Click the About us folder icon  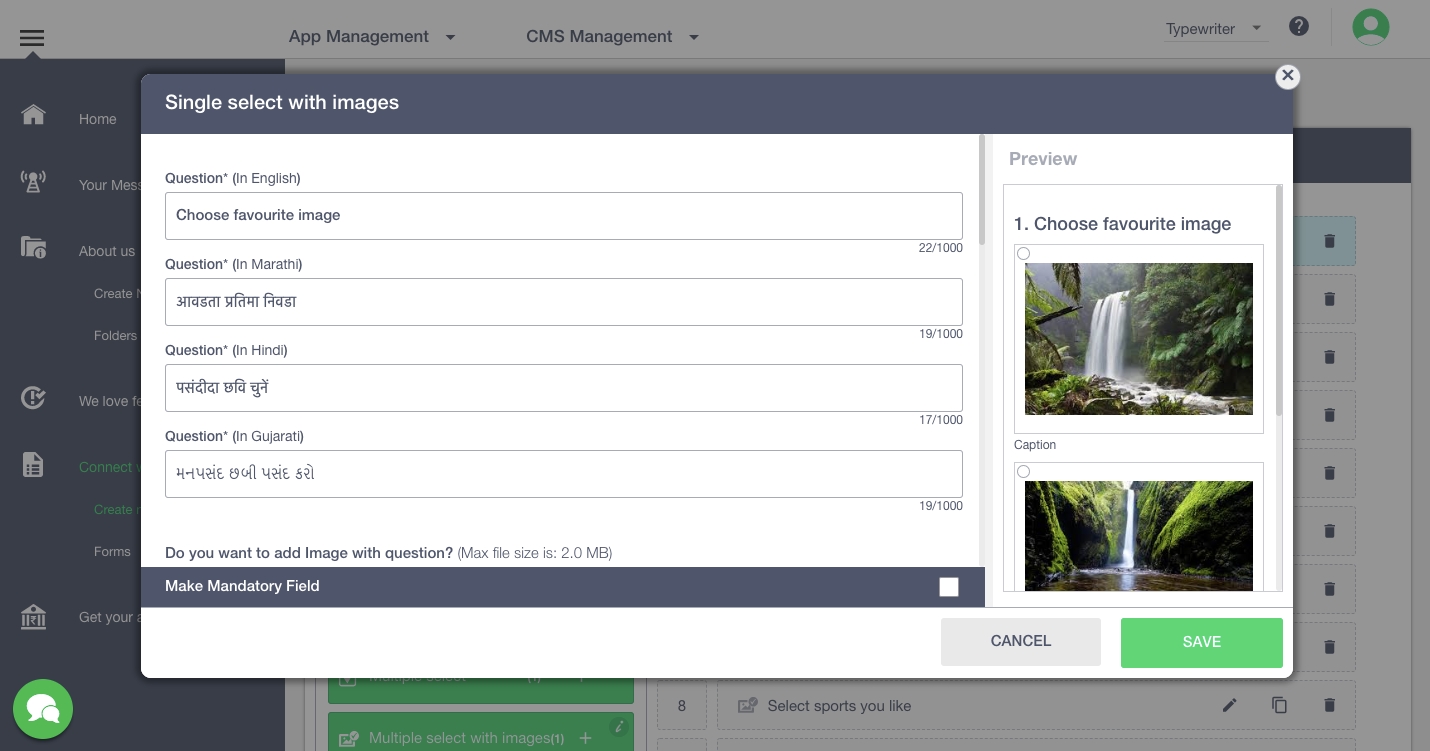(x=33, y=248)
